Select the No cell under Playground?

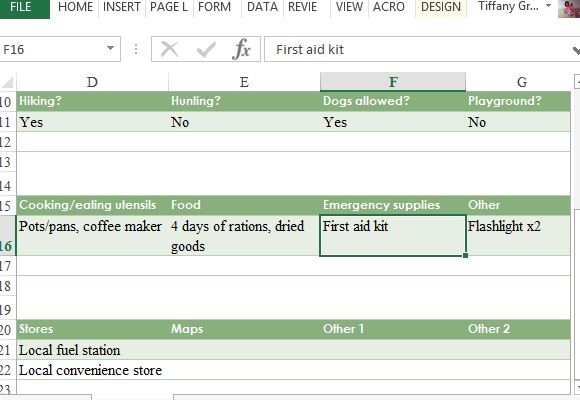pos(518,122)
